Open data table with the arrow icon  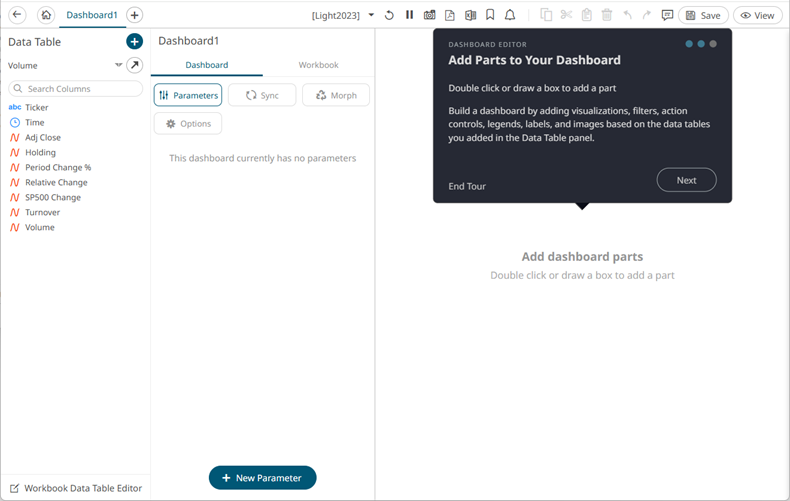(134, 65)
